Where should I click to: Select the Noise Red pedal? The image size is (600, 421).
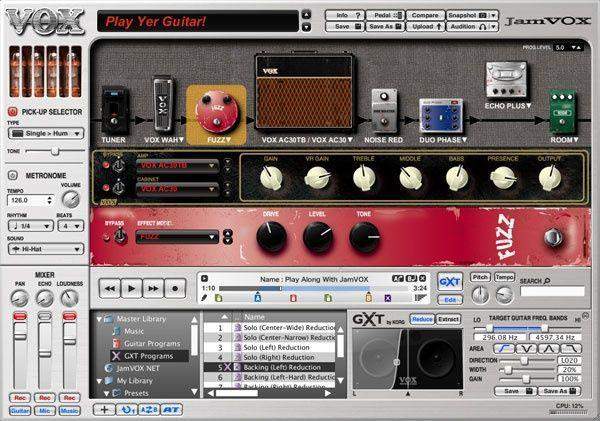click(384, 110)
